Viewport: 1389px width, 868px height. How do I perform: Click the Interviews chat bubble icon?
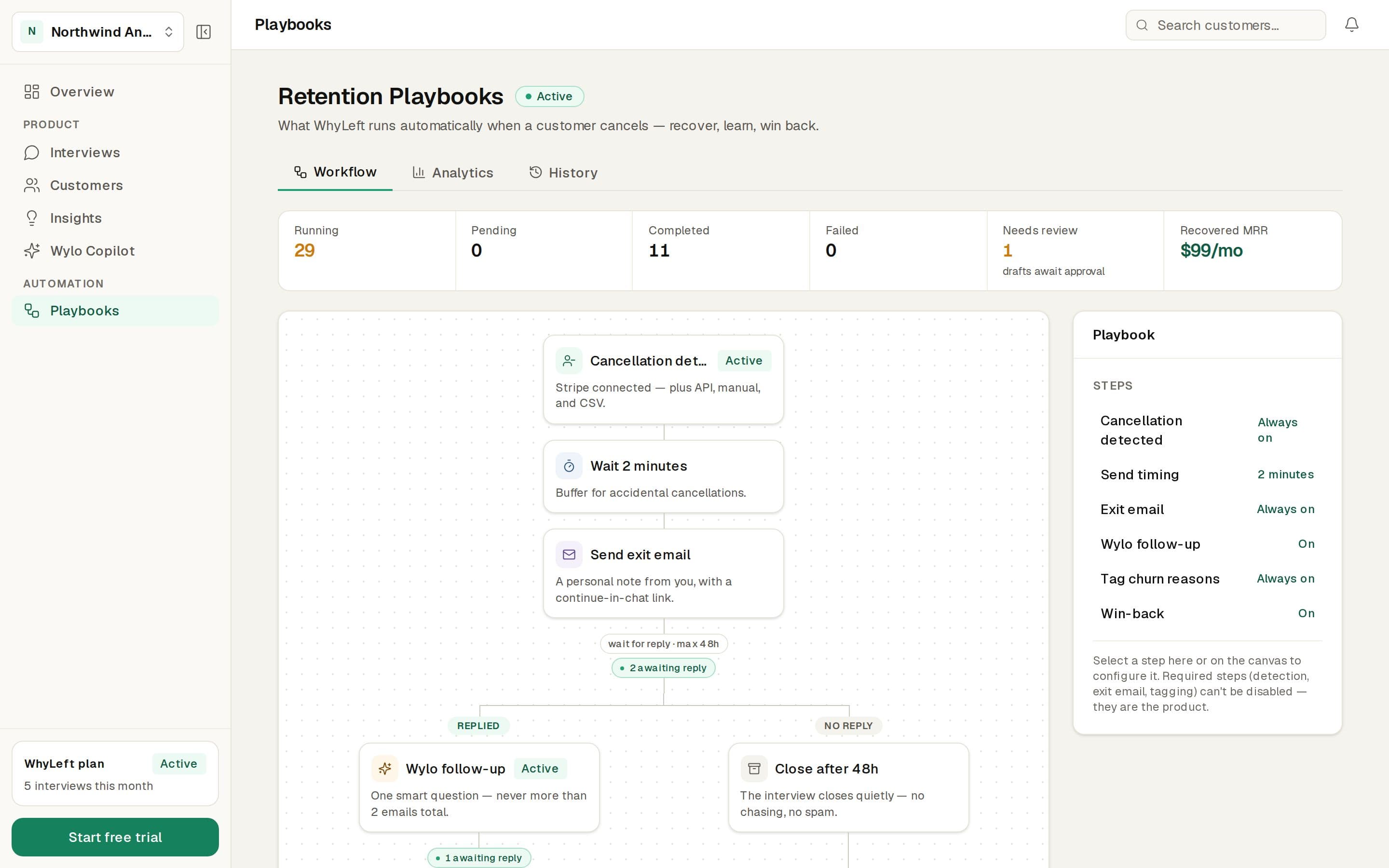pyautogui.click(x=31, y=153)
